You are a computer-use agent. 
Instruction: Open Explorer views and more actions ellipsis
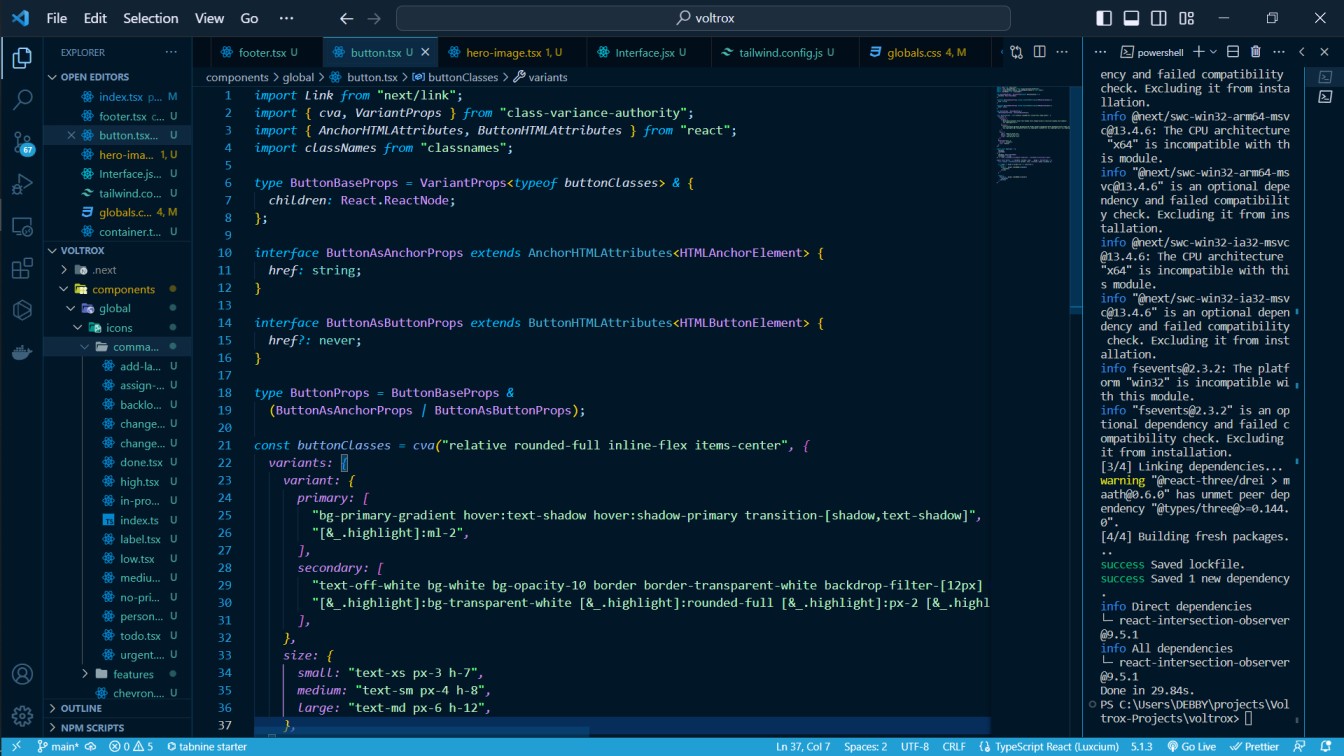(172, 52)
